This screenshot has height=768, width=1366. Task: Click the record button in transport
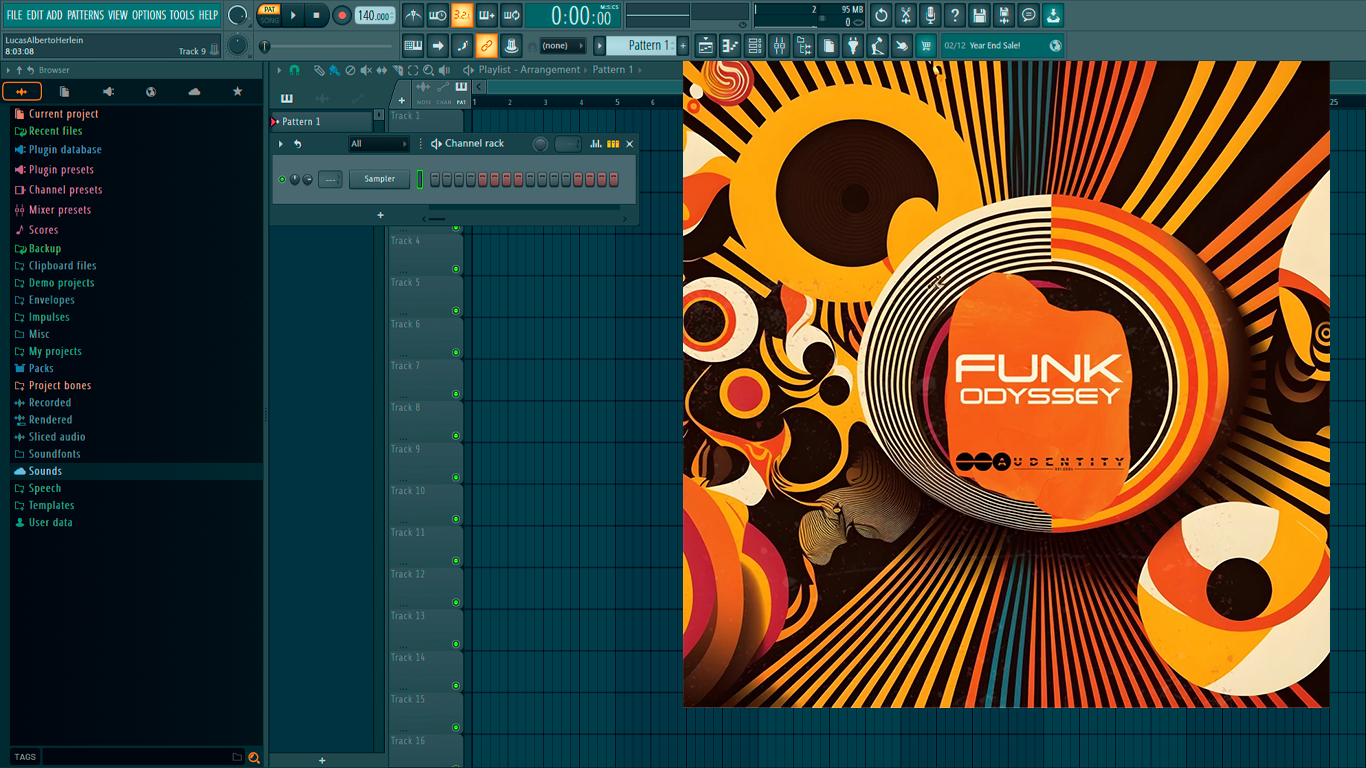point(342,15)
